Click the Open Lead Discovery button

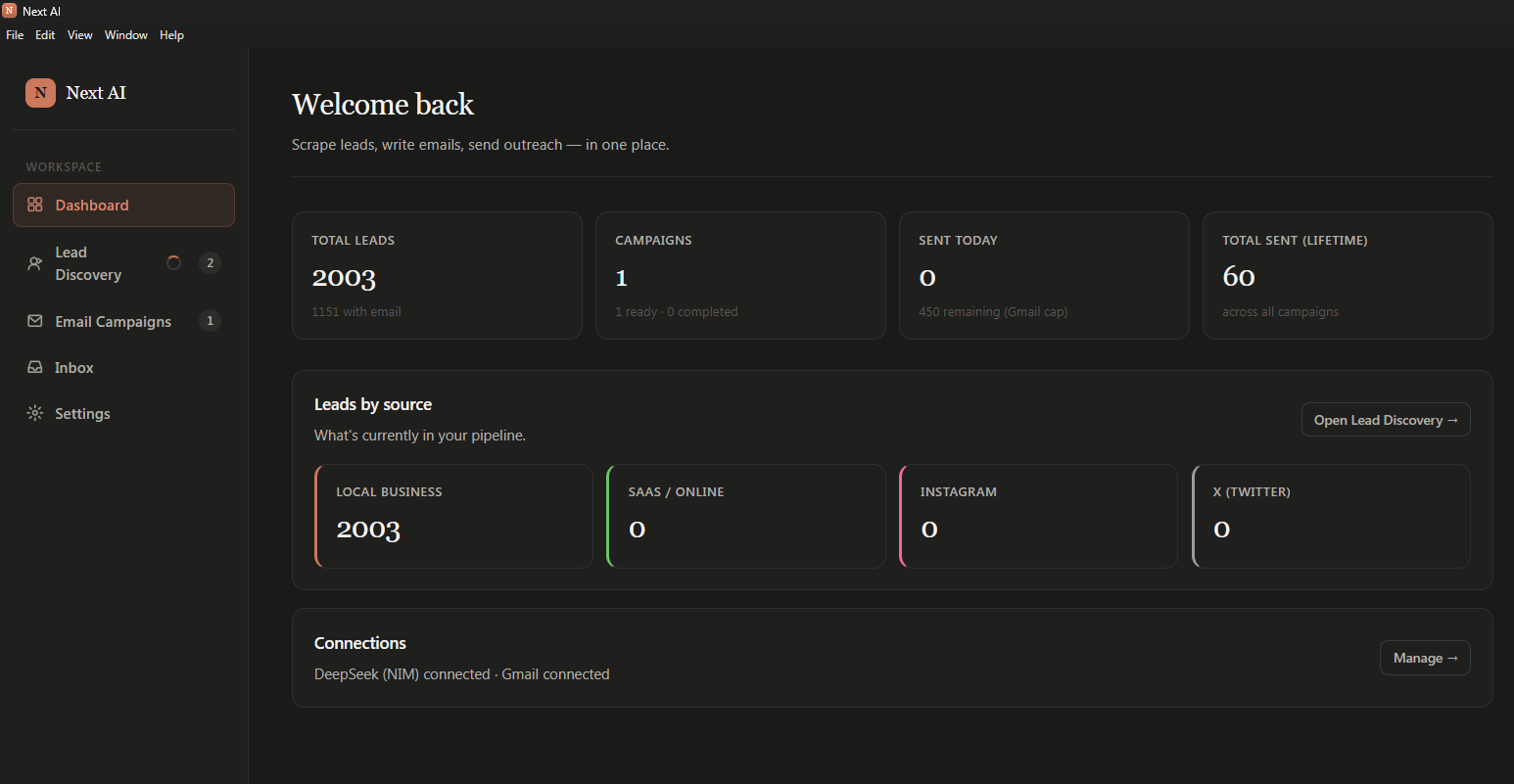1386,420
